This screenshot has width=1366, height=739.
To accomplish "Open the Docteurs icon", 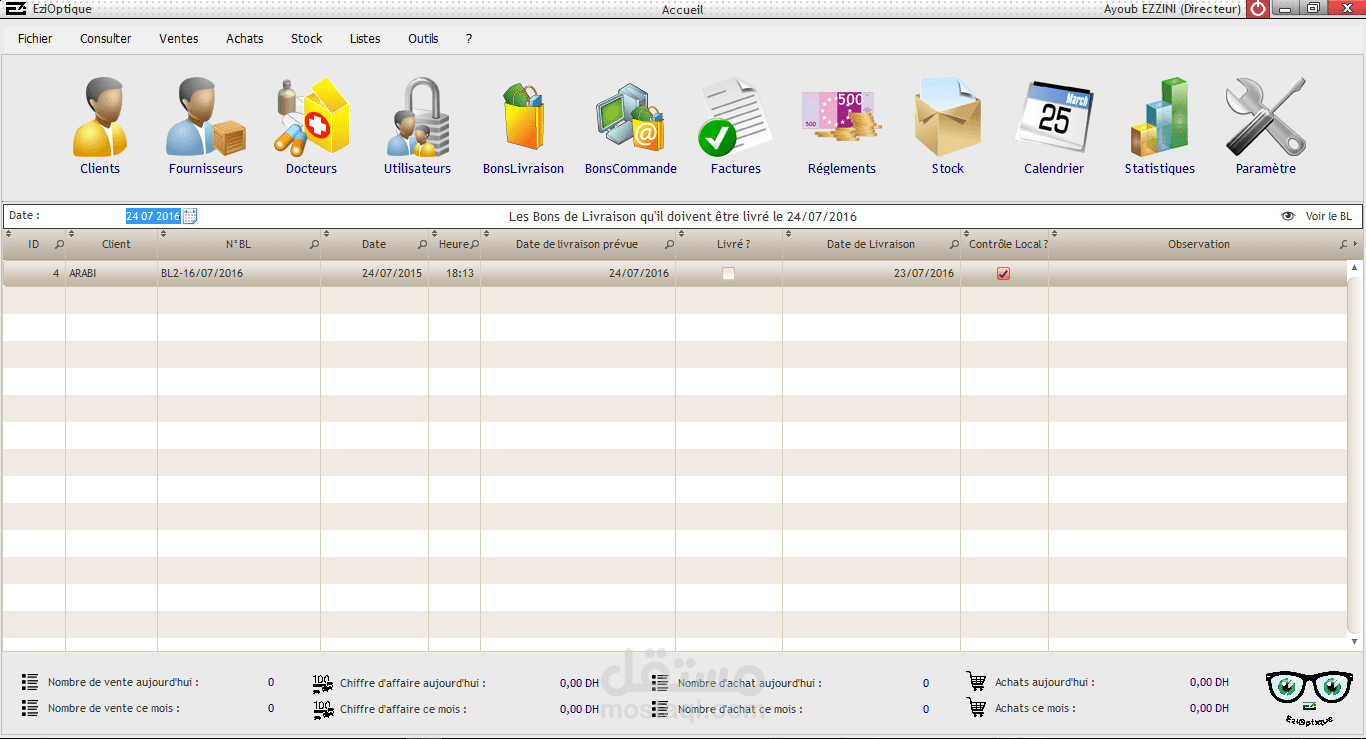I will point(312,117).
